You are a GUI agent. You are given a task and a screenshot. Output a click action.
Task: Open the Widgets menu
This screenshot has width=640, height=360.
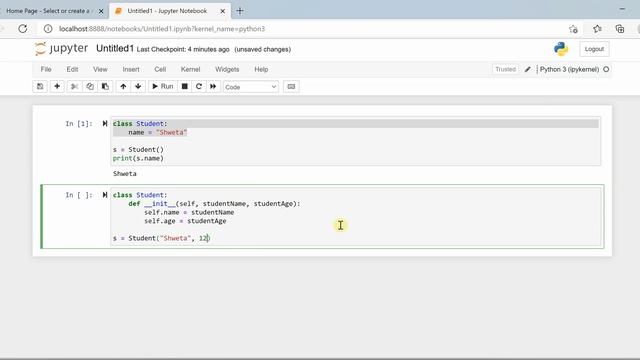(x=227, y=69)
